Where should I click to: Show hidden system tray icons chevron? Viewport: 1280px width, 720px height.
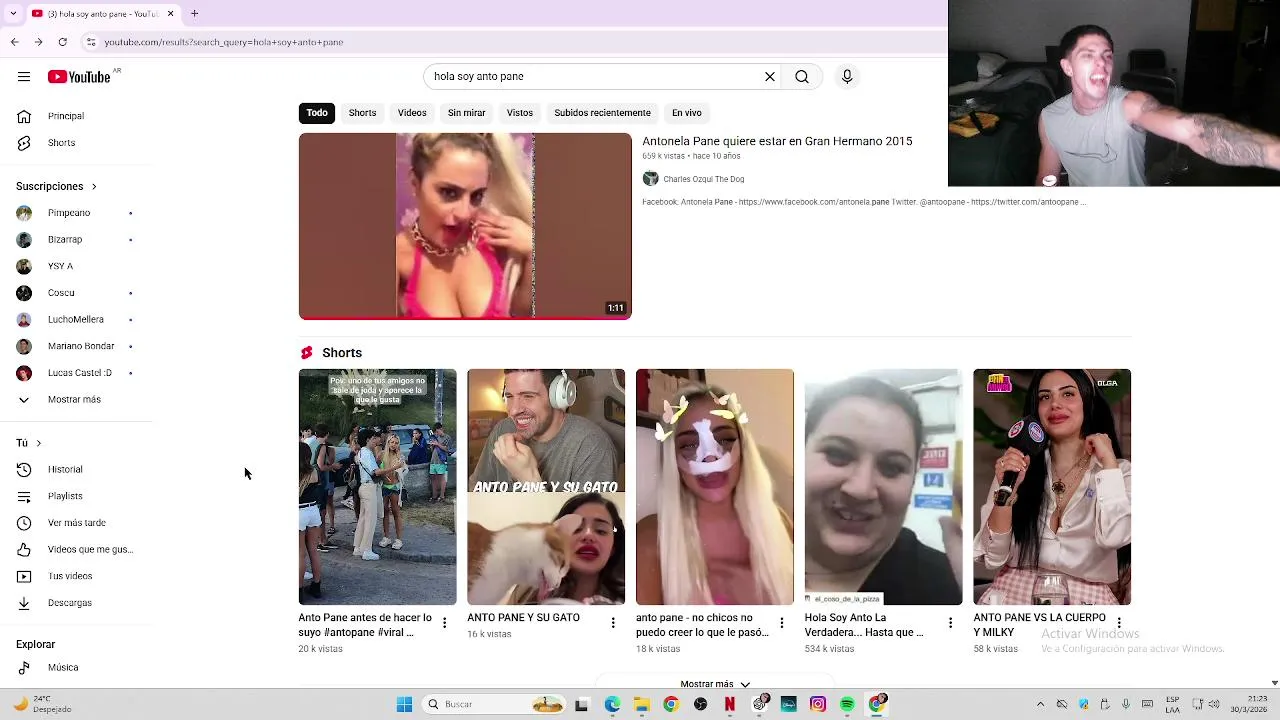[1040, 704]
